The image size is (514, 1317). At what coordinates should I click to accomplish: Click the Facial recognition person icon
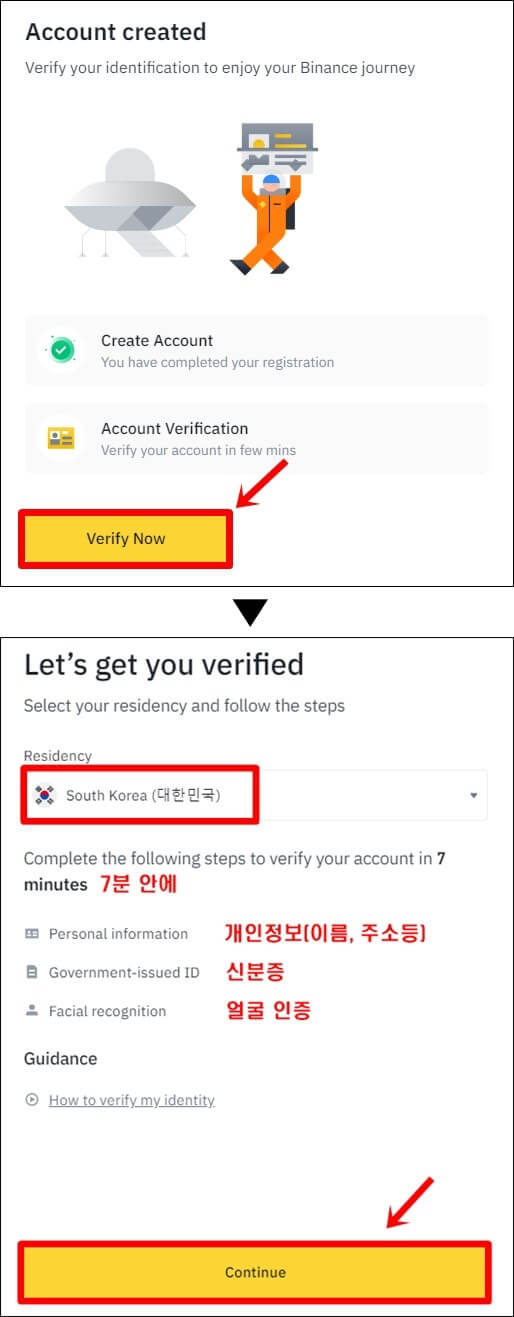coord(32,1010)
